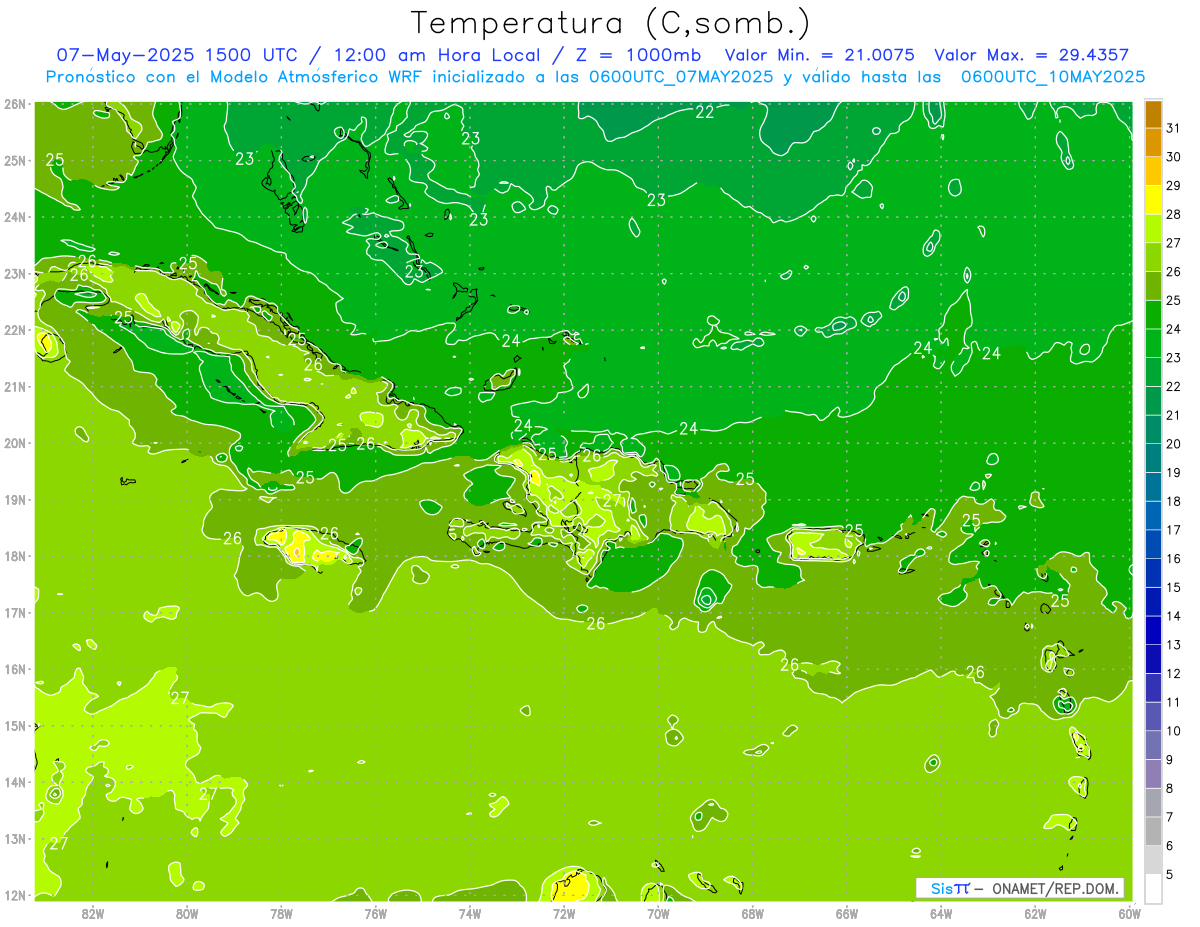Image resolution: width=1200 pixels, height=927 pixels.
Task: Click the "68W" longitude label
Action: point(753,913)
